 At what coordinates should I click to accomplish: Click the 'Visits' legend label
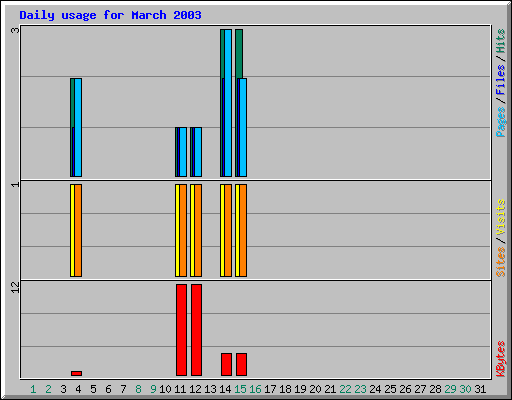(x=500, y=217)
